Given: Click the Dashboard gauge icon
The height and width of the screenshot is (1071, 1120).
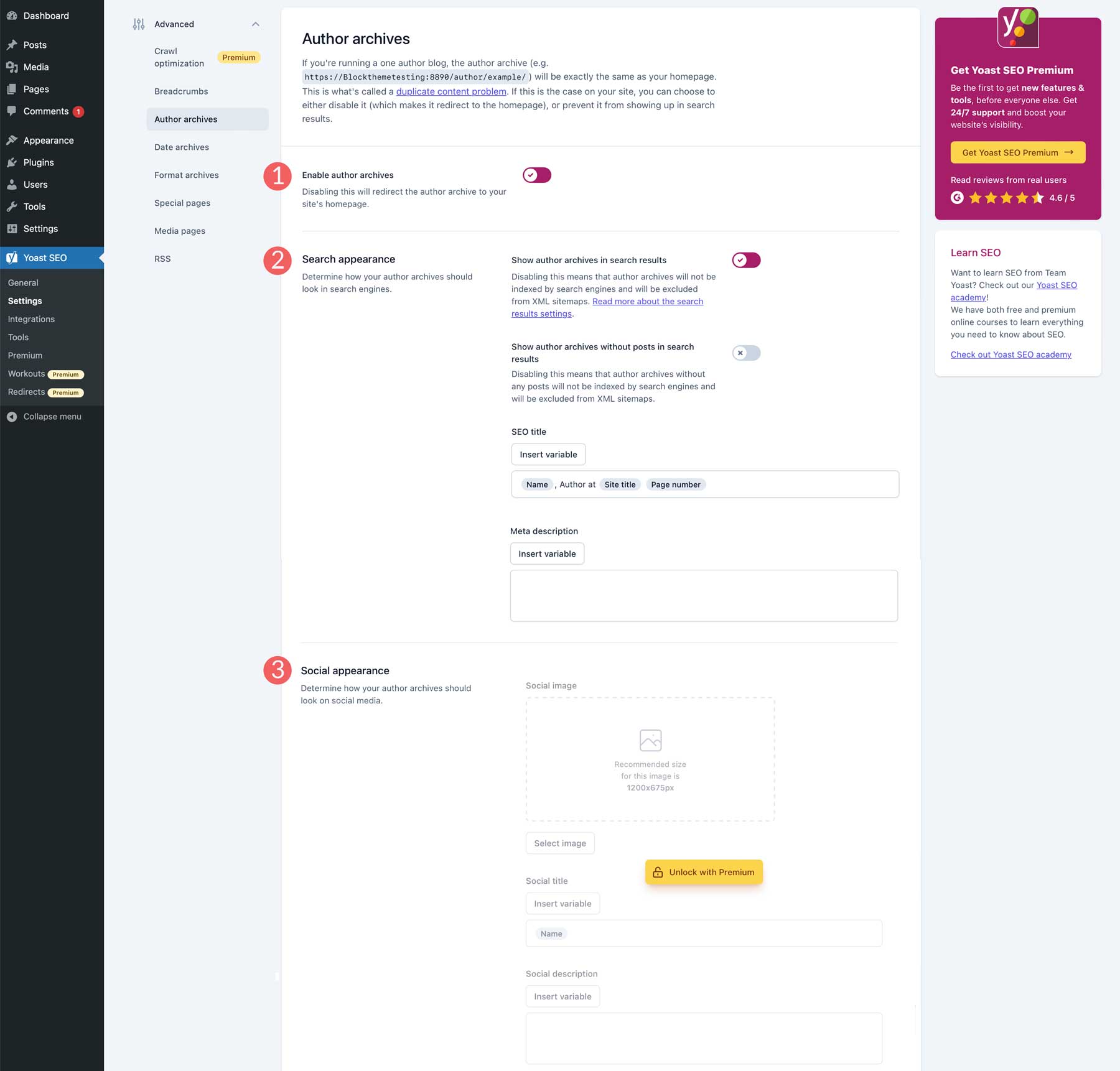Looking at the screenshot, I should click(12, 16).
